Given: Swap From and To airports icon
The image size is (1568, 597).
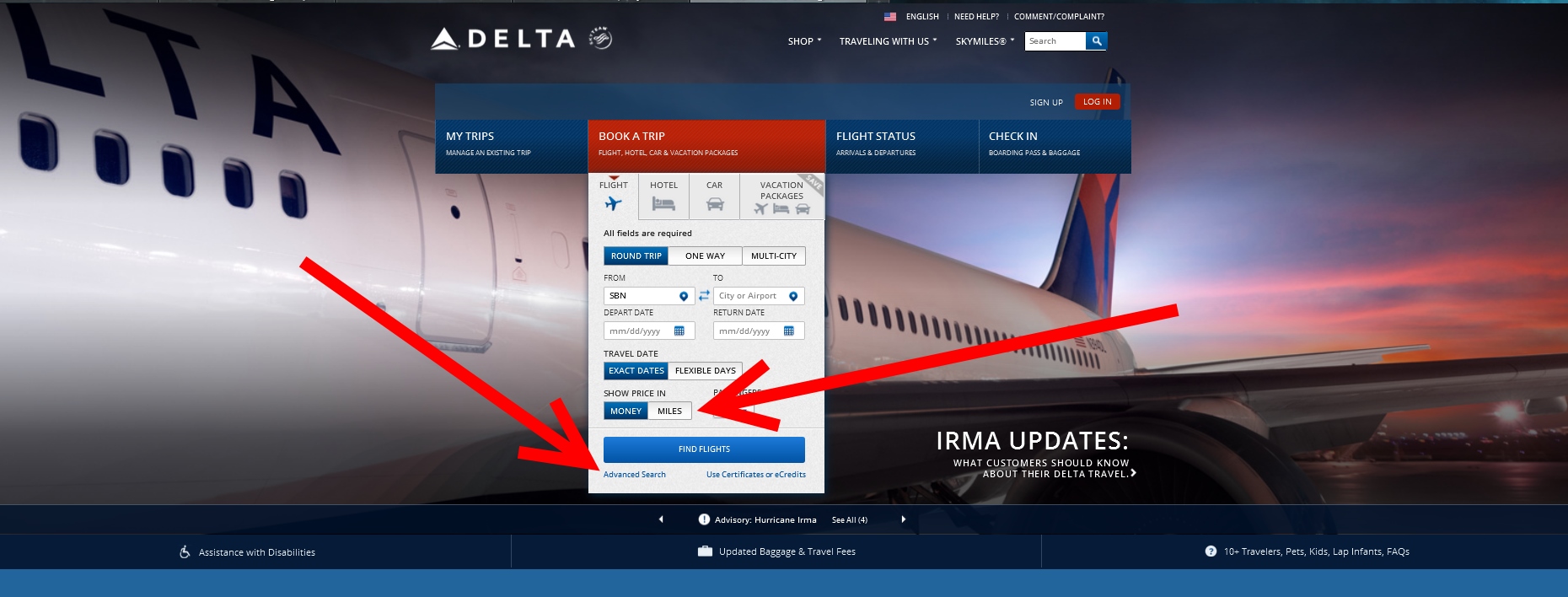Looking at the screenshot, I should 704,296.
